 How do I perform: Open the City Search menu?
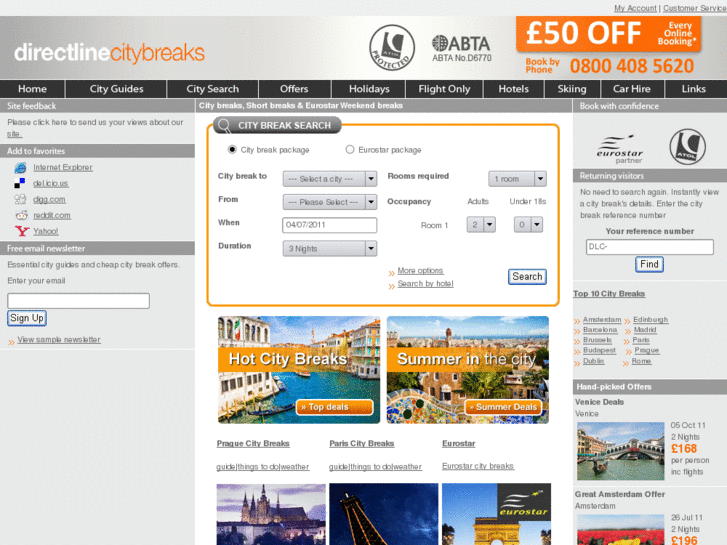tap(213, 89)
